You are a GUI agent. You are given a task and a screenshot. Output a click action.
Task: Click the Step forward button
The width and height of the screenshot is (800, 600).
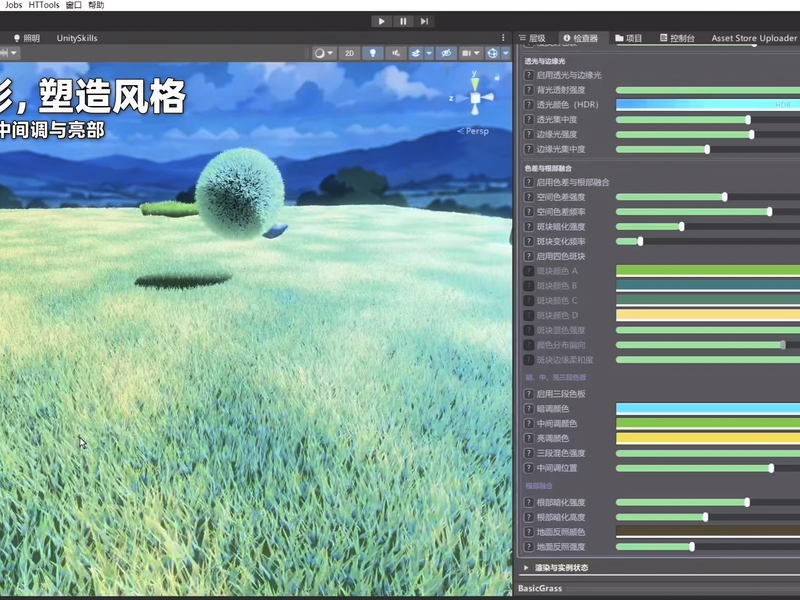point(424,21)
